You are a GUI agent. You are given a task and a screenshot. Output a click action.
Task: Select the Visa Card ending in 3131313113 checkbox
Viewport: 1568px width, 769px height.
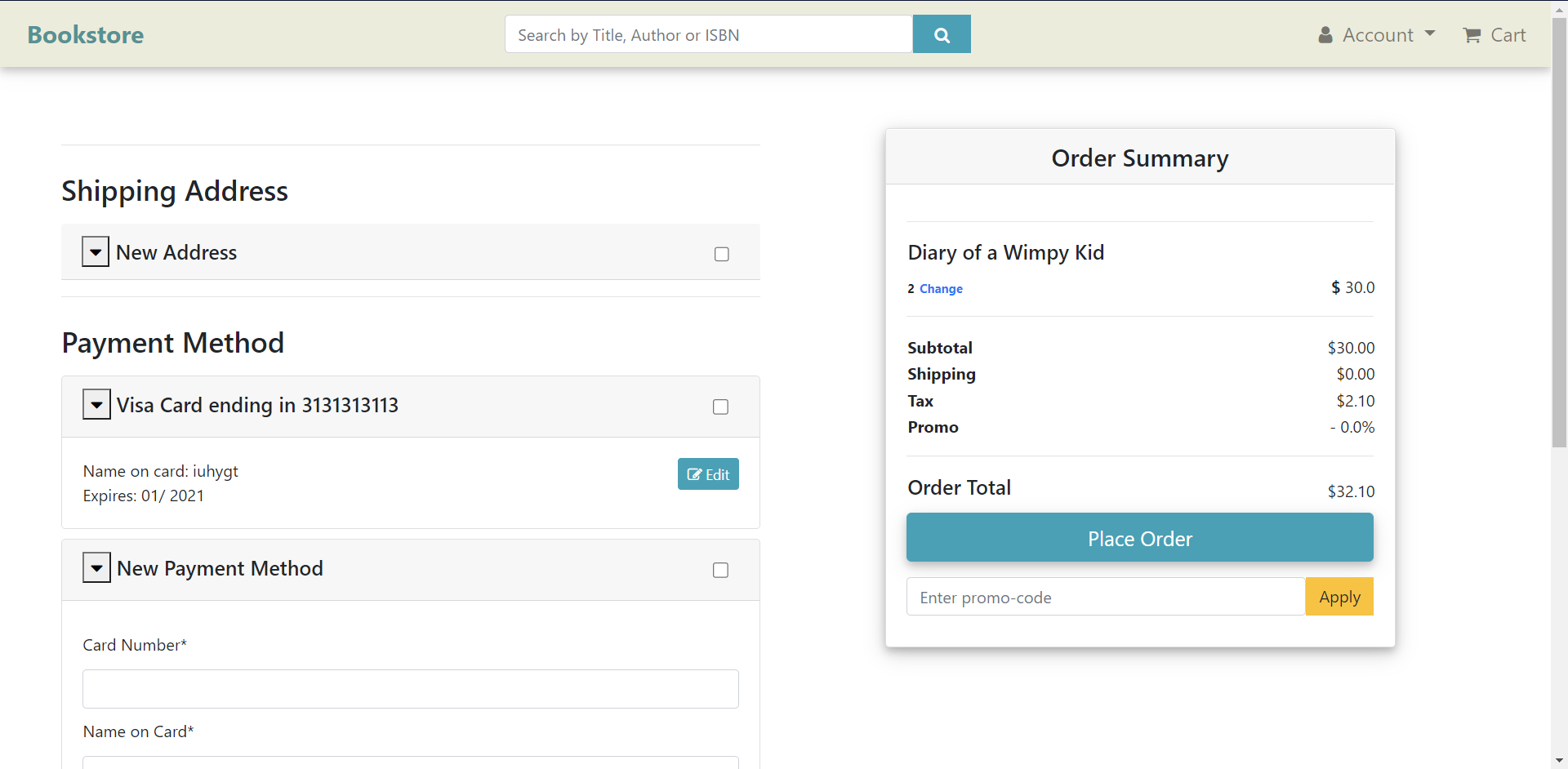point(720,407)
